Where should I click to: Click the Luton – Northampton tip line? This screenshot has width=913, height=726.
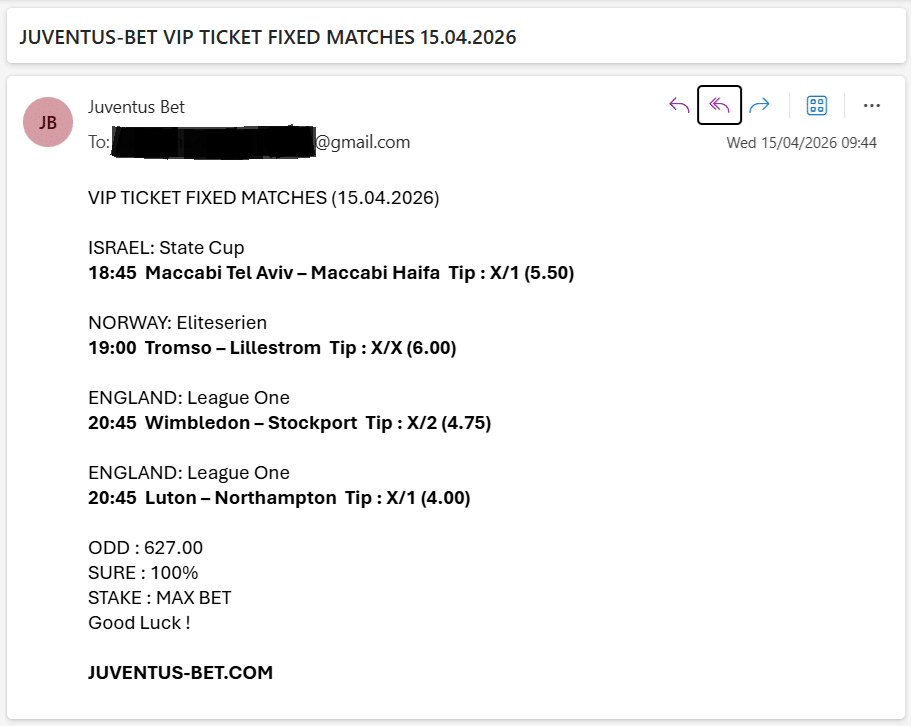(279, 498)
